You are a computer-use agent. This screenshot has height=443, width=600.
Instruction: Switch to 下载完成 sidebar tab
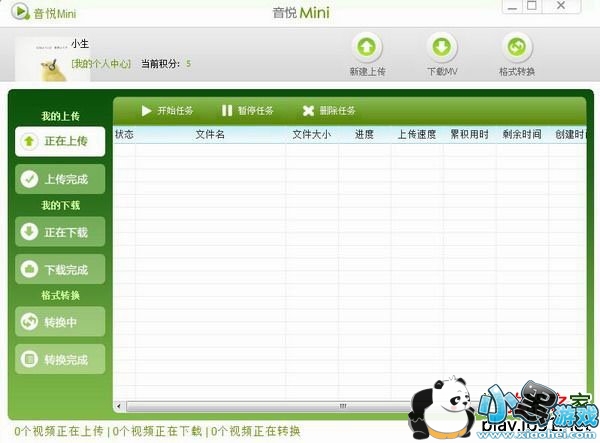click(60, 269)
